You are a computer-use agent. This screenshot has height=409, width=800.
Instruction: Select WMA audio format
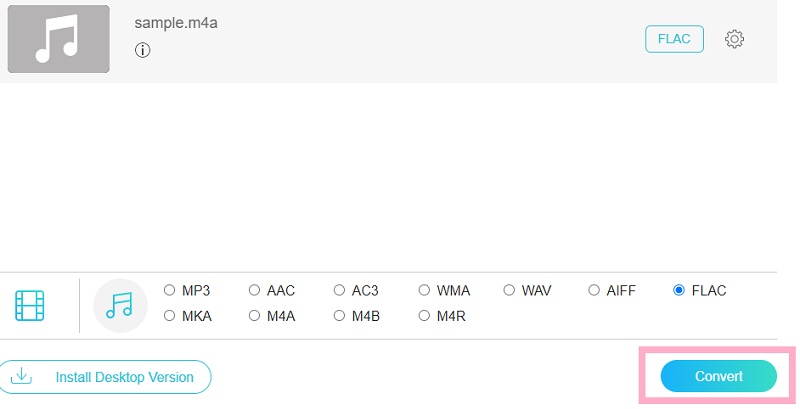tap(424, 291)
